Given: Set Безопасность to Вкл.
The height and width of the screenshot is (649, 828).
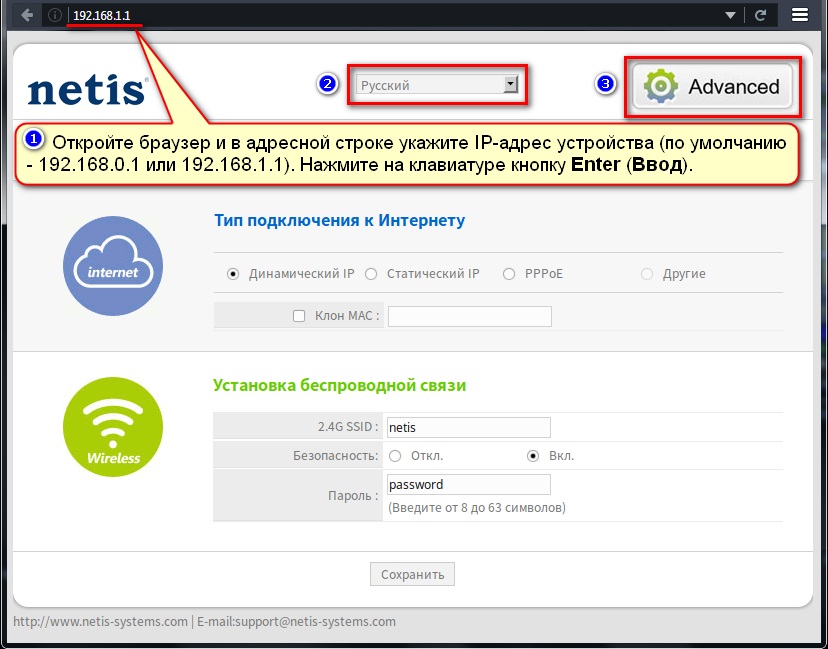Looking at the screenshot, I should coord(533,456).
